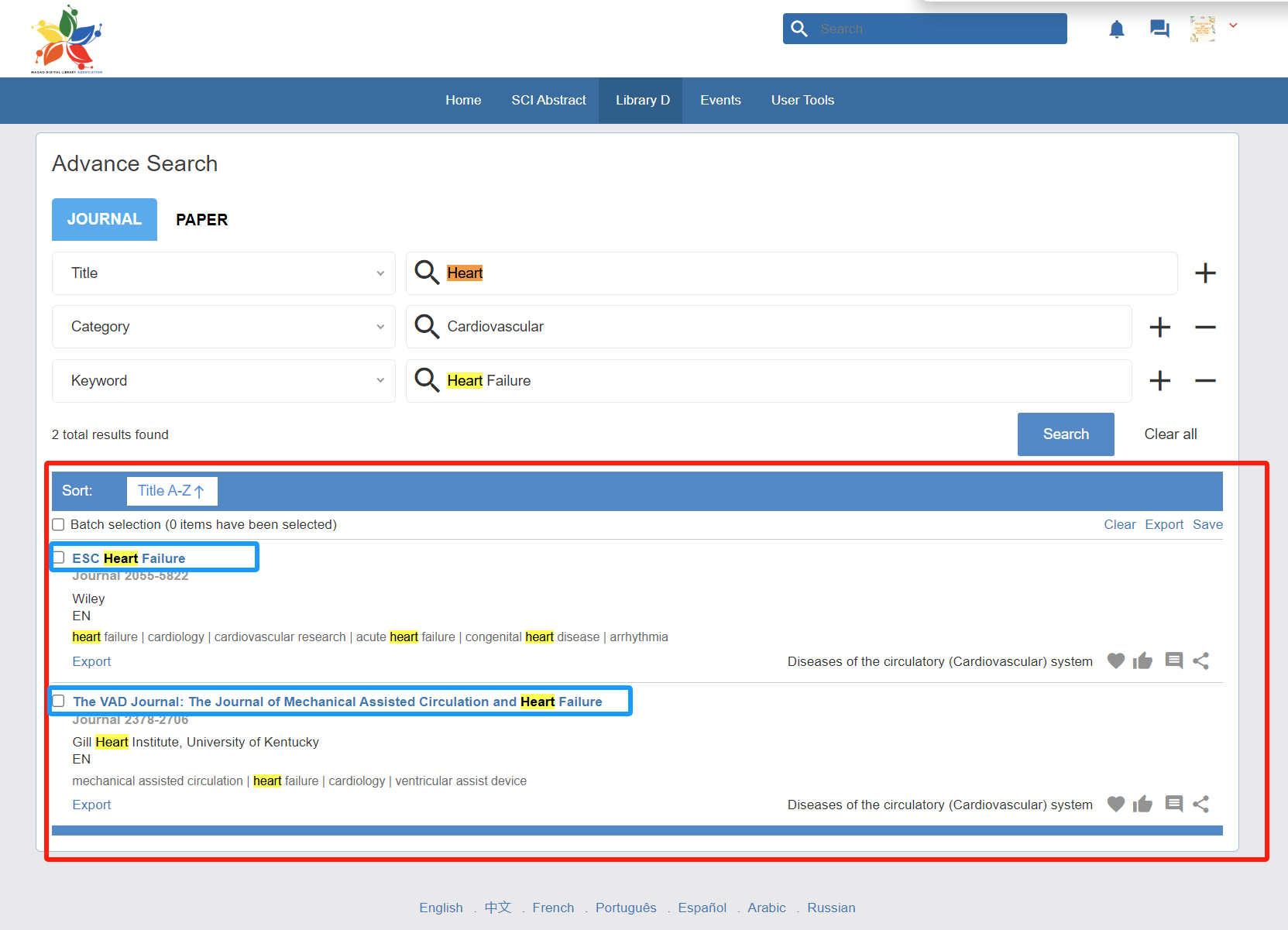Like the ESC Heart Failure journal
The image size is (1288, 930).
[1142, 661]
